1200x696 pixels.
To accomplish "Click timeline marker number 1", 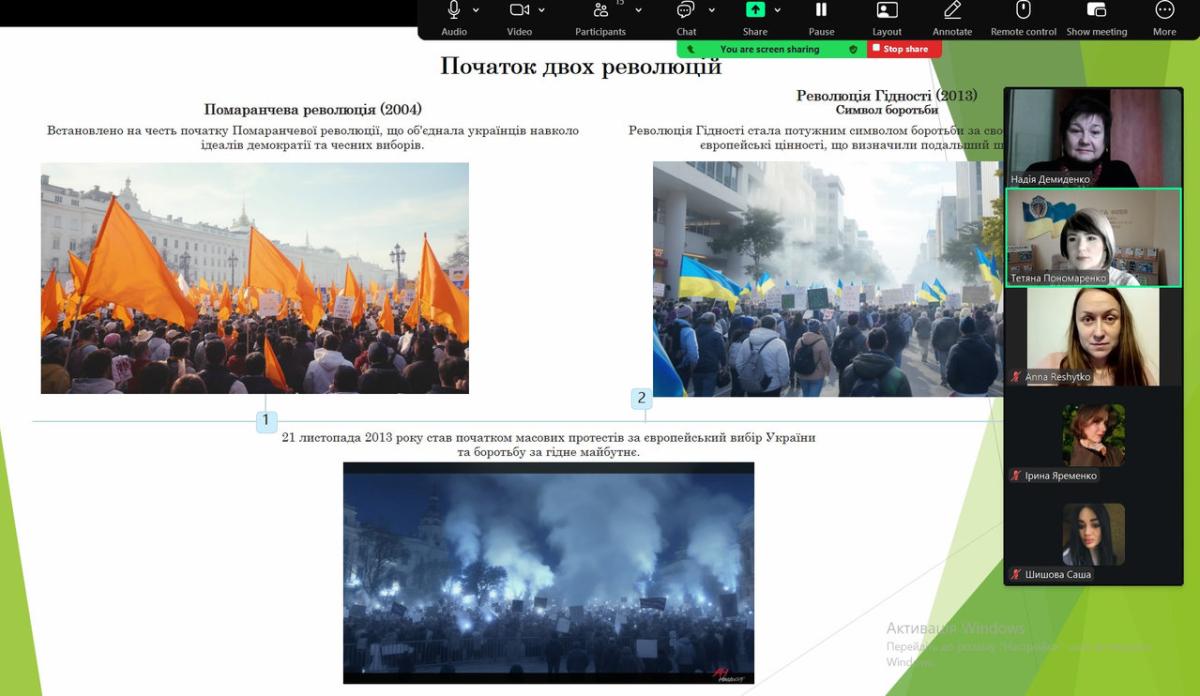I will click(266, 421).
